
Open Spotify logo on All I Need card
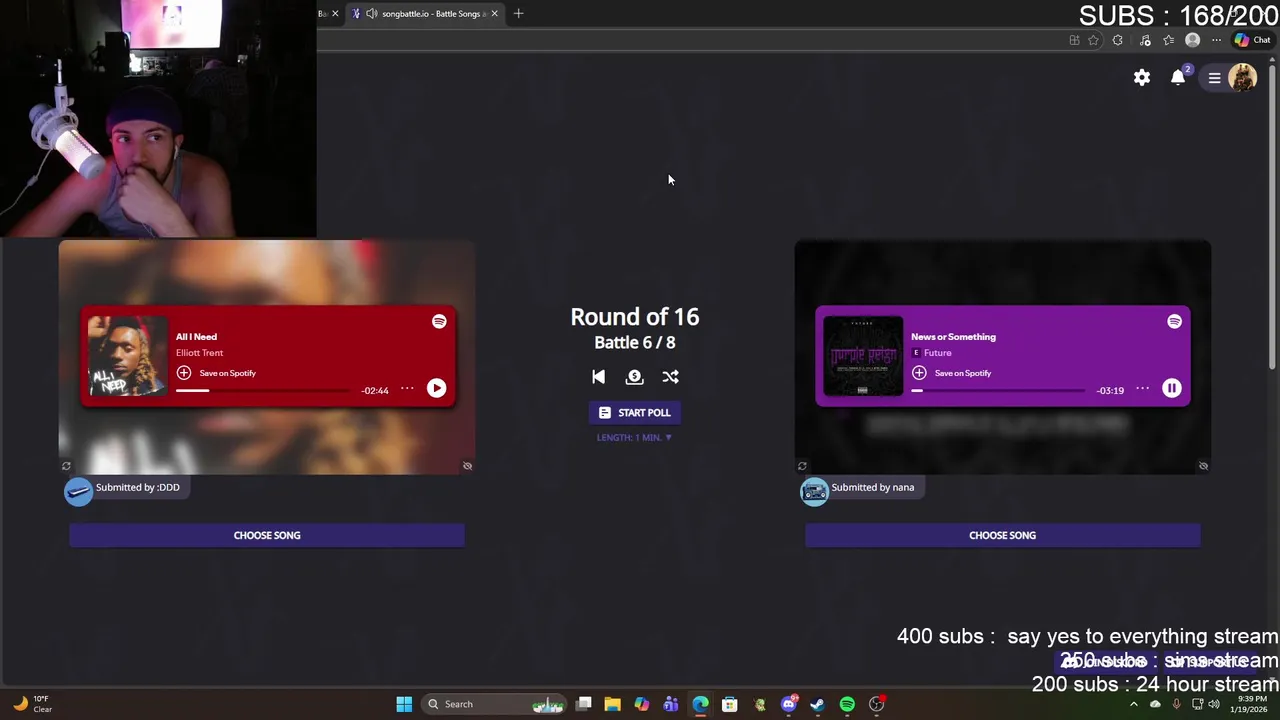click(439, 321)
